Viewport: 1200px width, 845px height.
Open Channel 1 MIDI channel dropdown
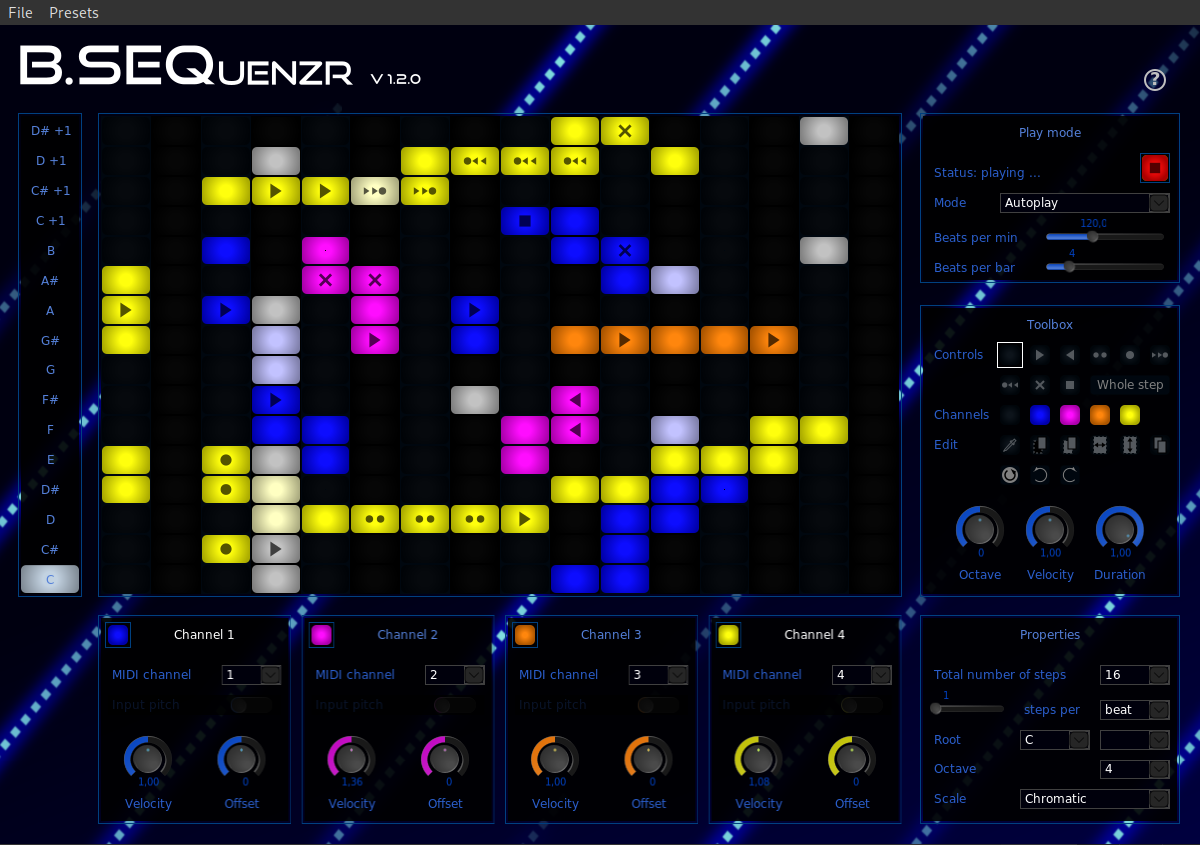[251, 675]
